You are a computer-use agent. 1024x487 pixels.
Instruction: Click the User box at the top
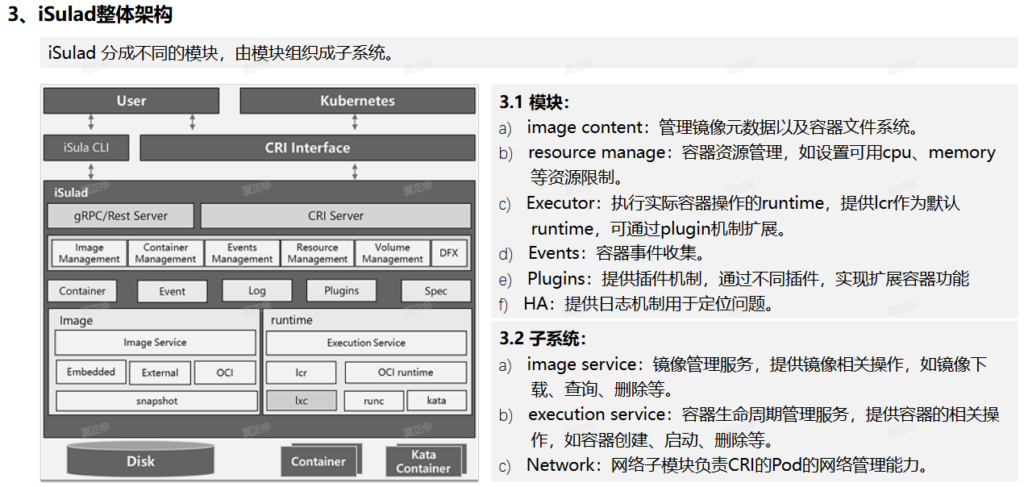[131, 101]
